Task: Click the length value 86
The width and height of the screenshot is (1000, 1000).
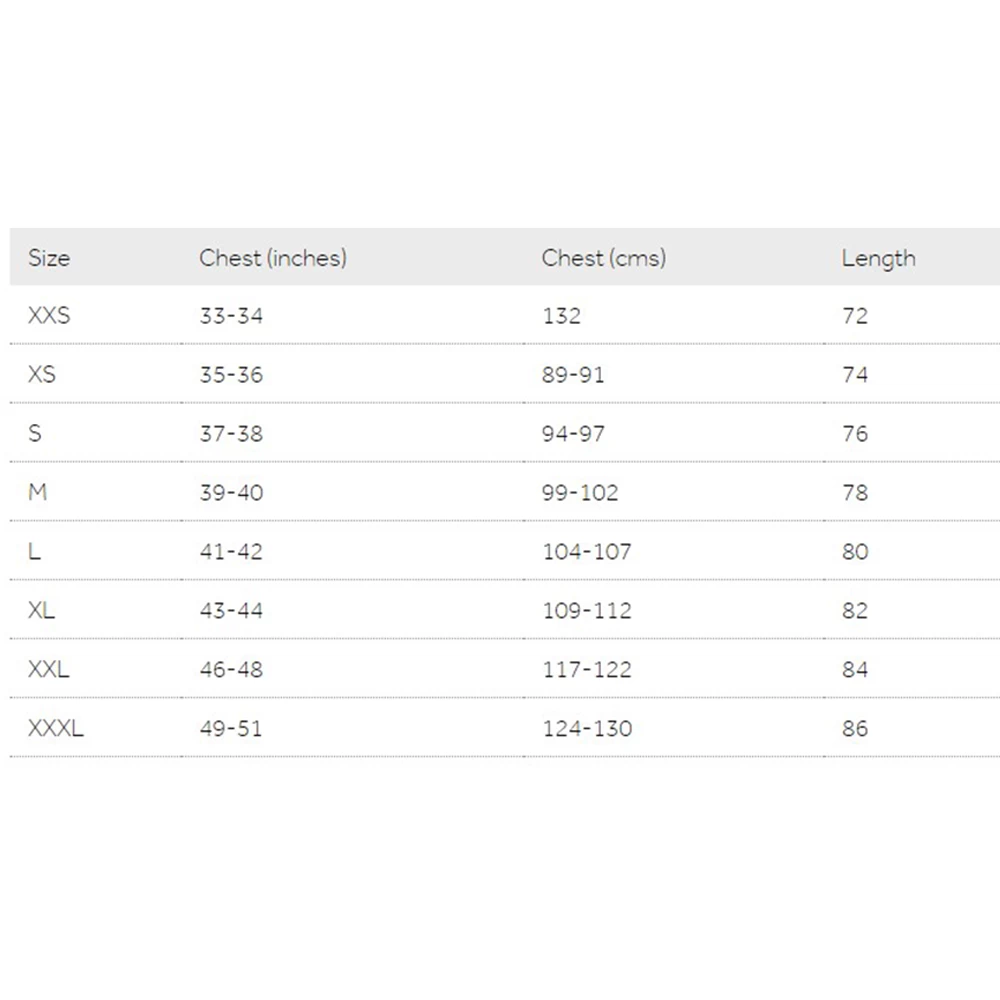Action: click(x=855, y=729)
